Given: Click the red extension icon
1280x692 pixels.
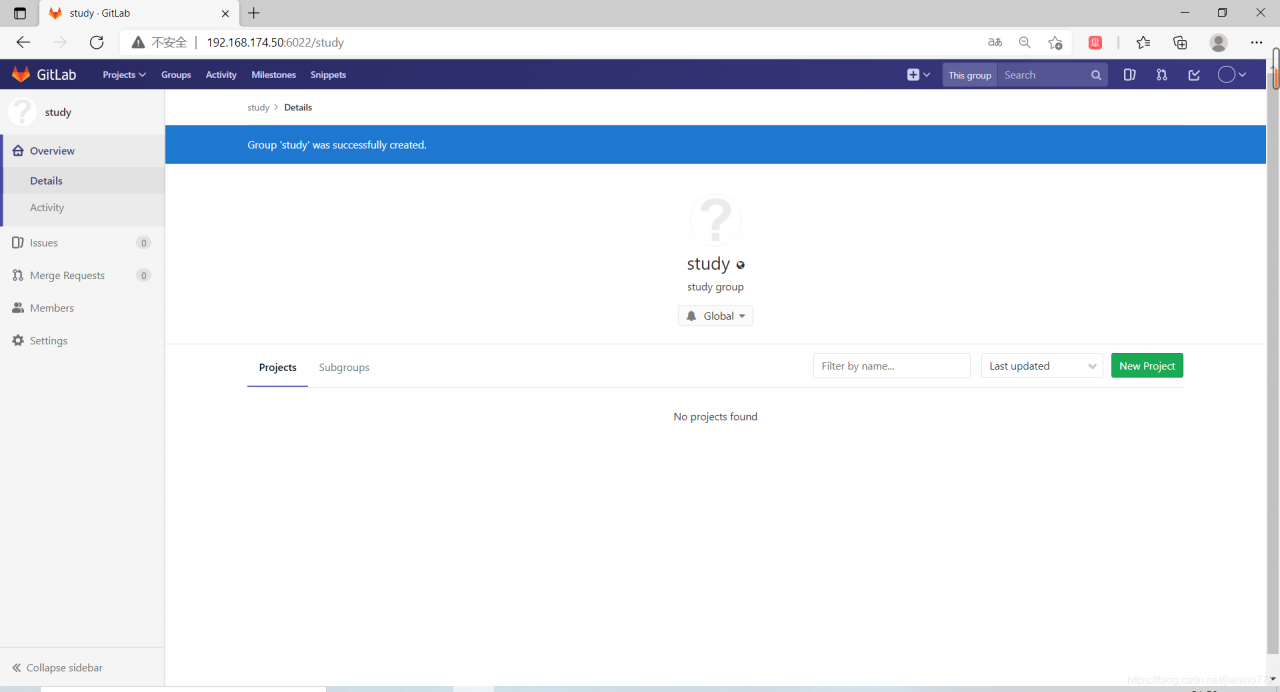Looking at the screenshot, I should coord(1095,42).
